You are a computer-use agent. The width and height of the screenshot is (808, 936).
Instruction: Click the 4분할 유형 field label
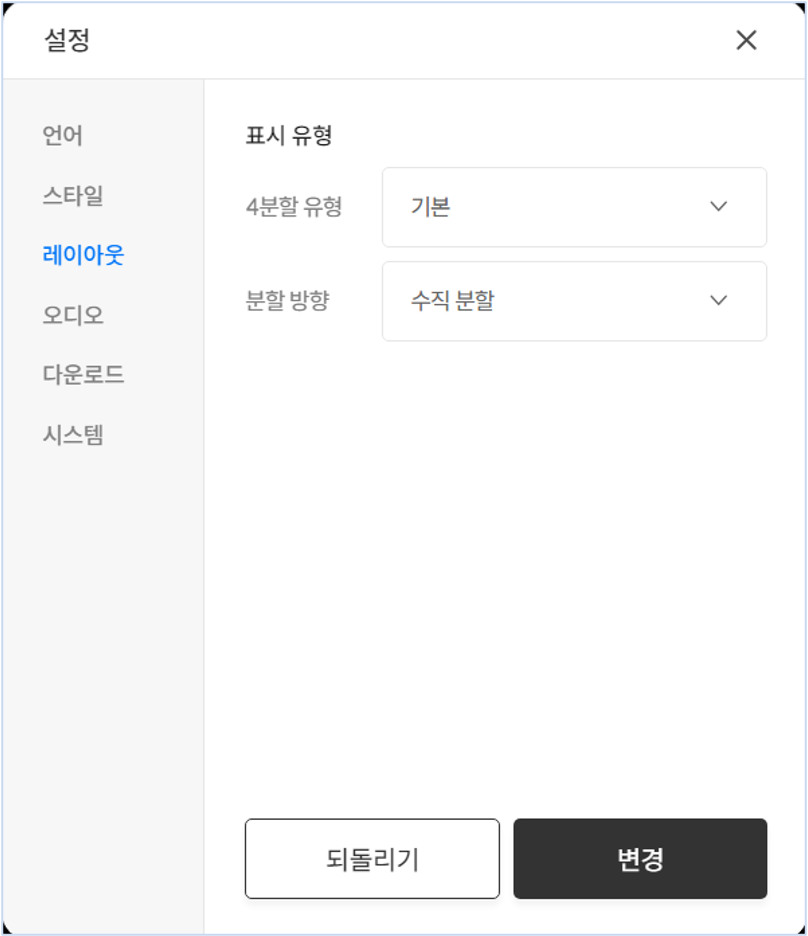pos(294,207)
